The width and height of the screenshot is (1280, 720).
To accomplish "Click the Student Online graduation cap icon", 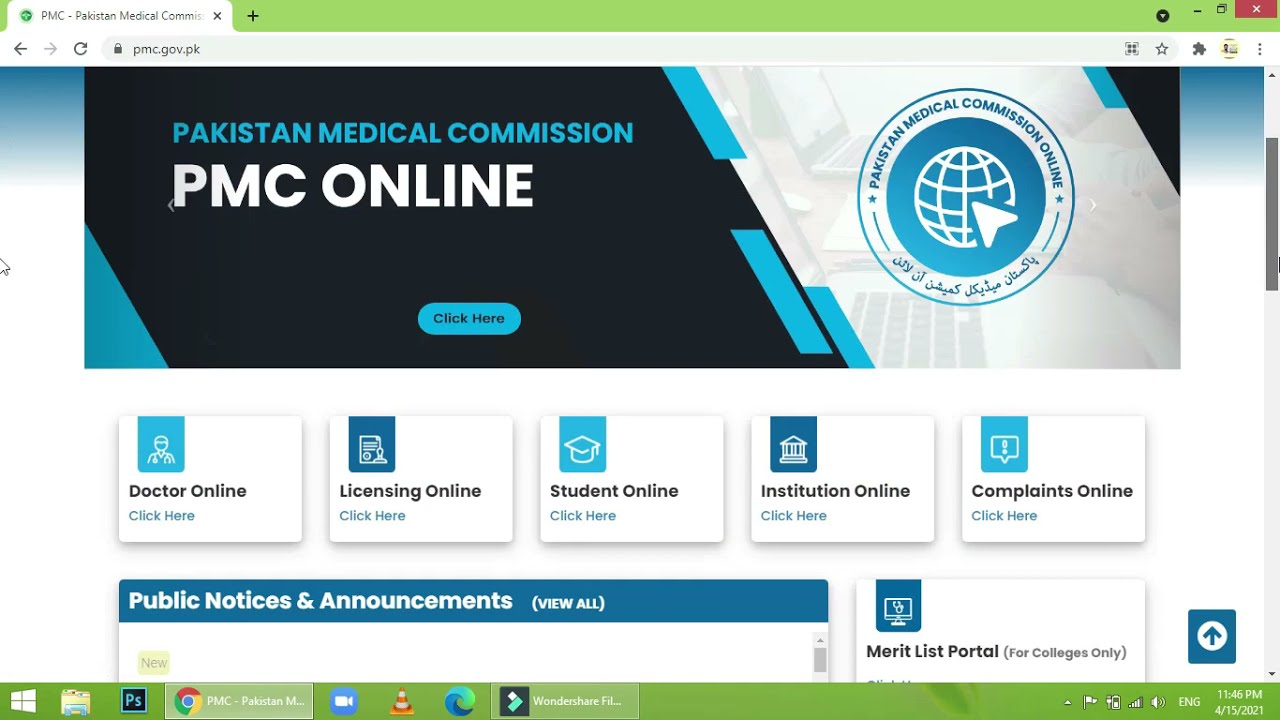I will 583,444.
